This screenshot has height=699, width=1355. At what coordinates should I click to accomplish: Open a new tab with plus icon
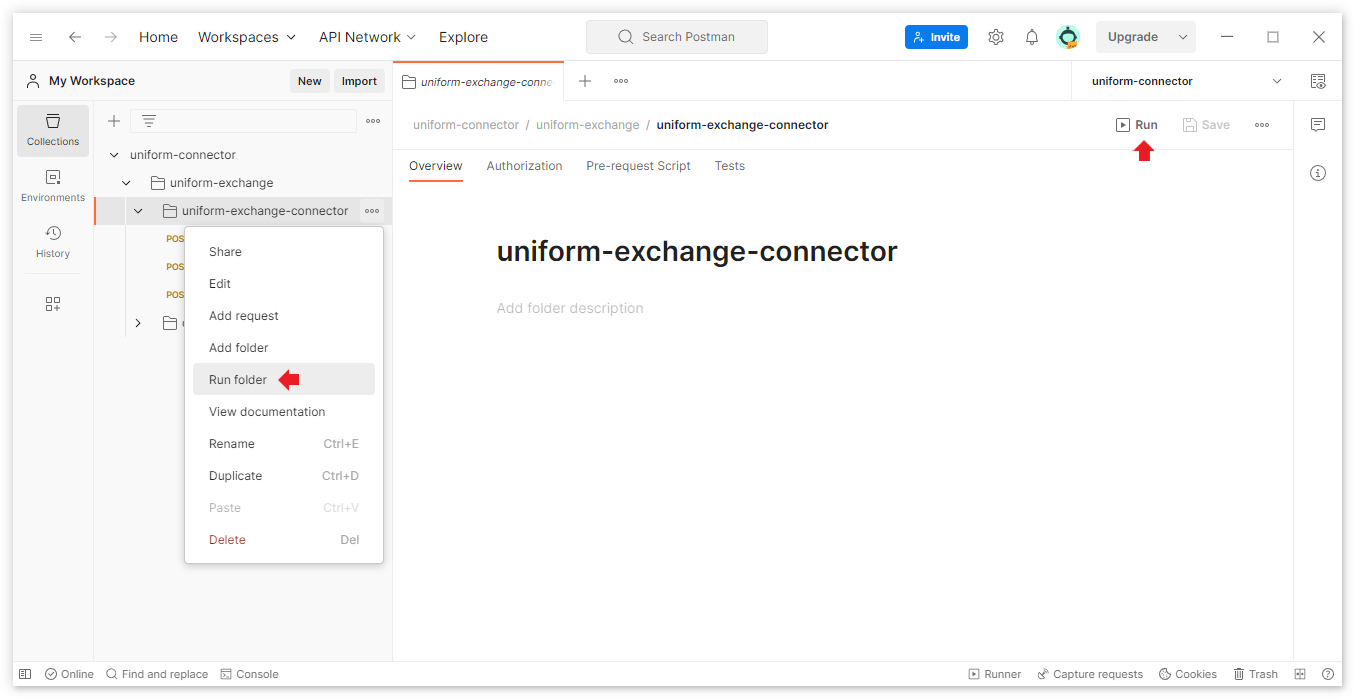tap(585, 81)
